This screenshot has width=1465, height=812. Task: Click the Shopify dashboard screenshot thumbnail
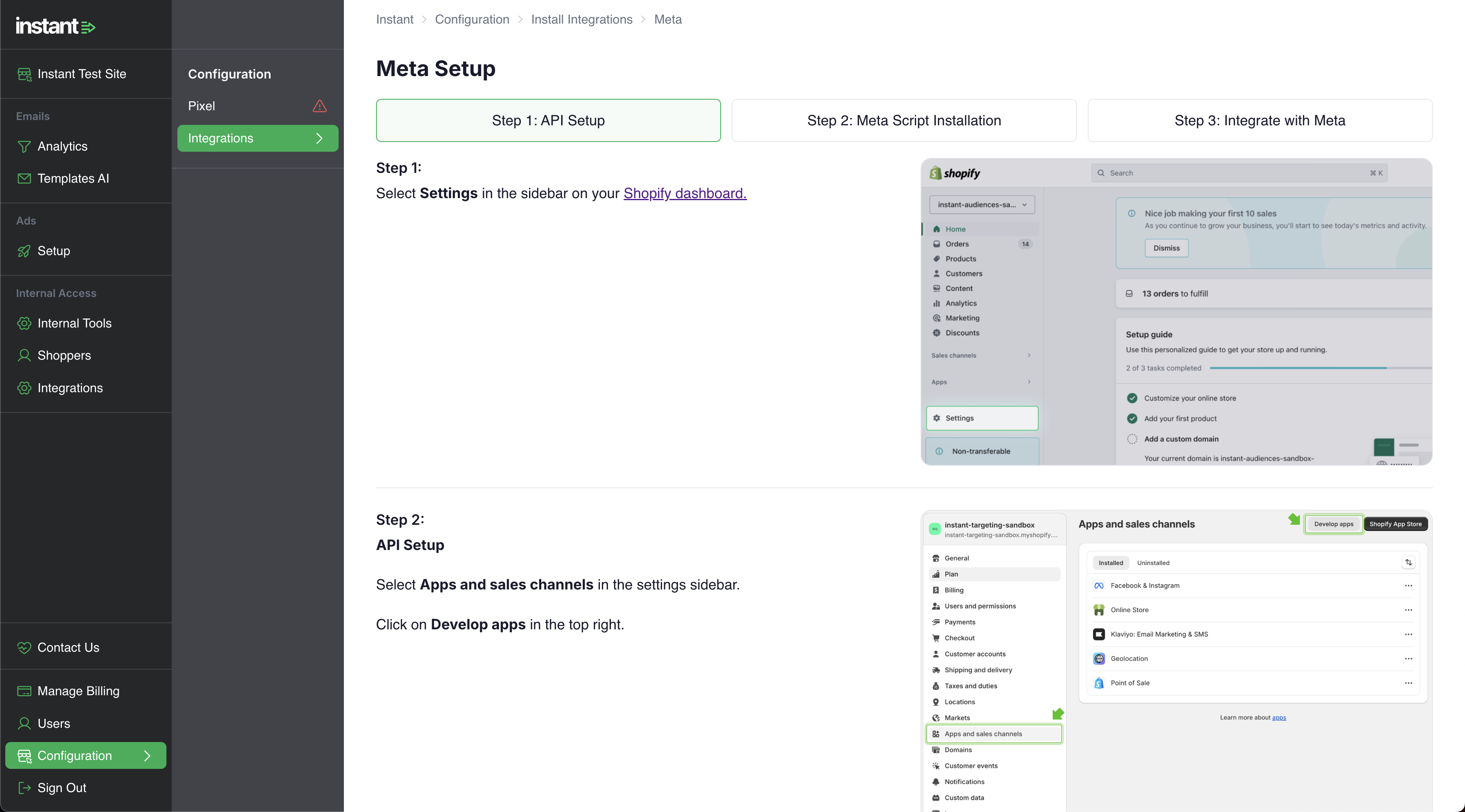click(1176, 312)
